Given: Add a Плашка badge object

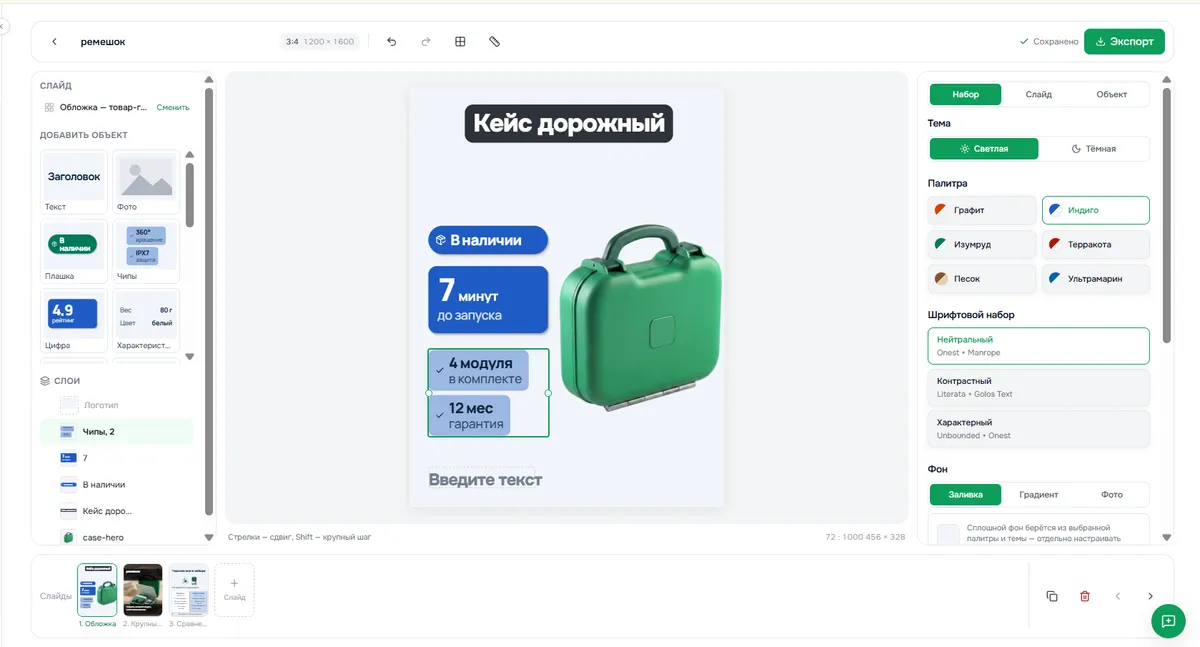Looking at the screenshot, I should (74, 251).
